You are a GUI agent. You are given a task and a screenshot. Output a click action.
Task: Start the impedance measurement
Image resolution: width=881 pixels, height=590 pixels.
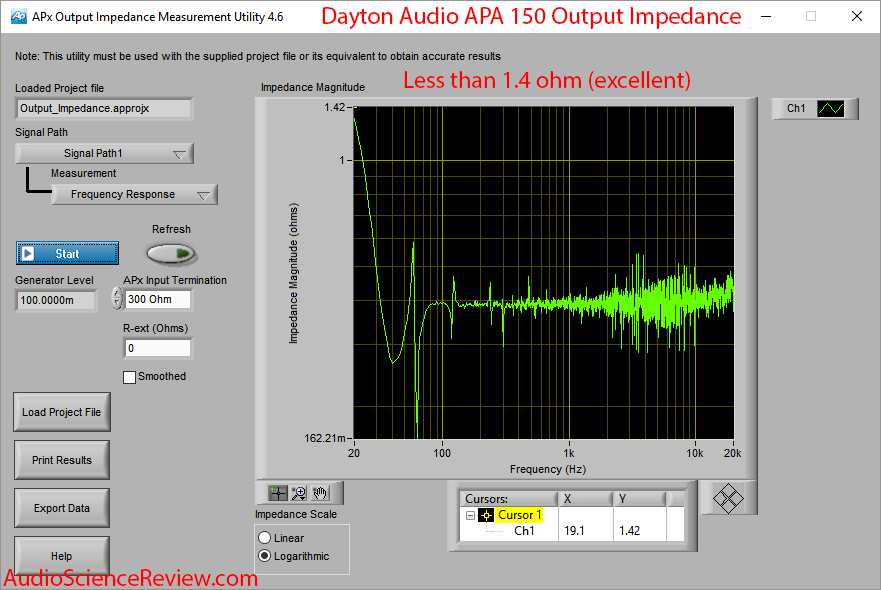[x=67, y=253]
